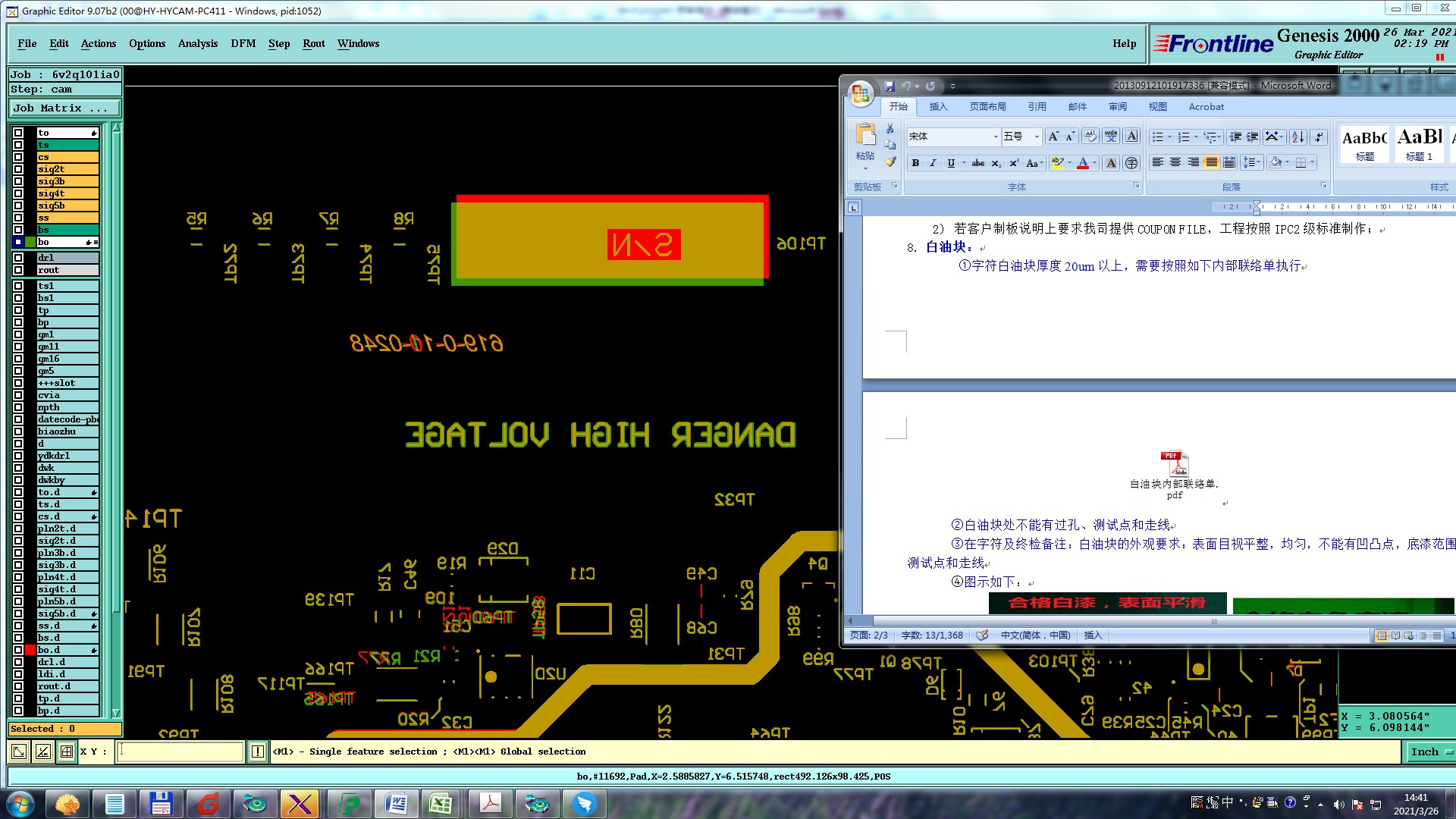
Task: Click the Format Painter brush icon
Action: [x=890, y=162]
